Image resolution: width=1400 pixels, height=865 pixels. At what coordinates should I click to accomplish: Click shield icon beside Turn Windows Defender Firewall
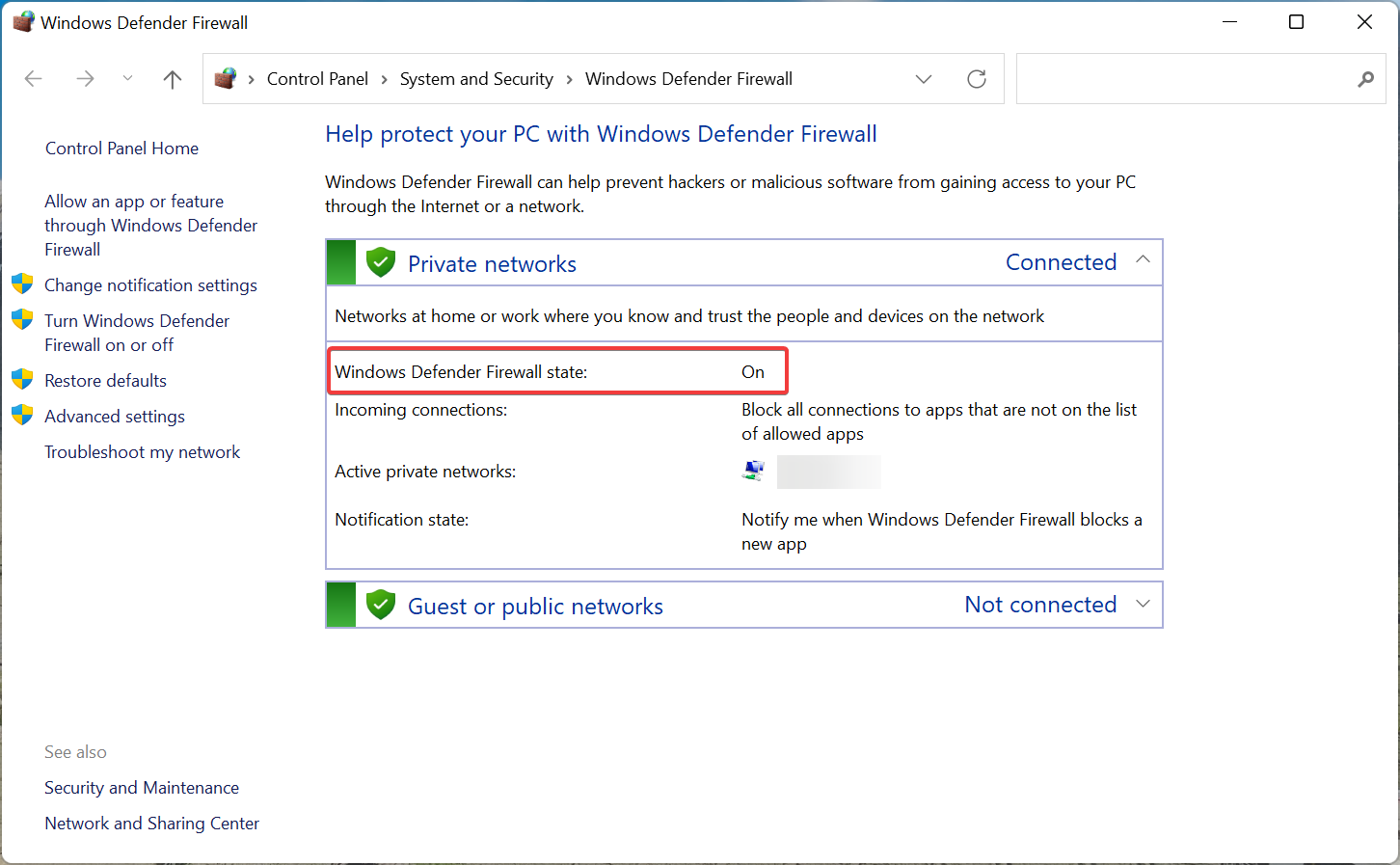click(22, 319)
